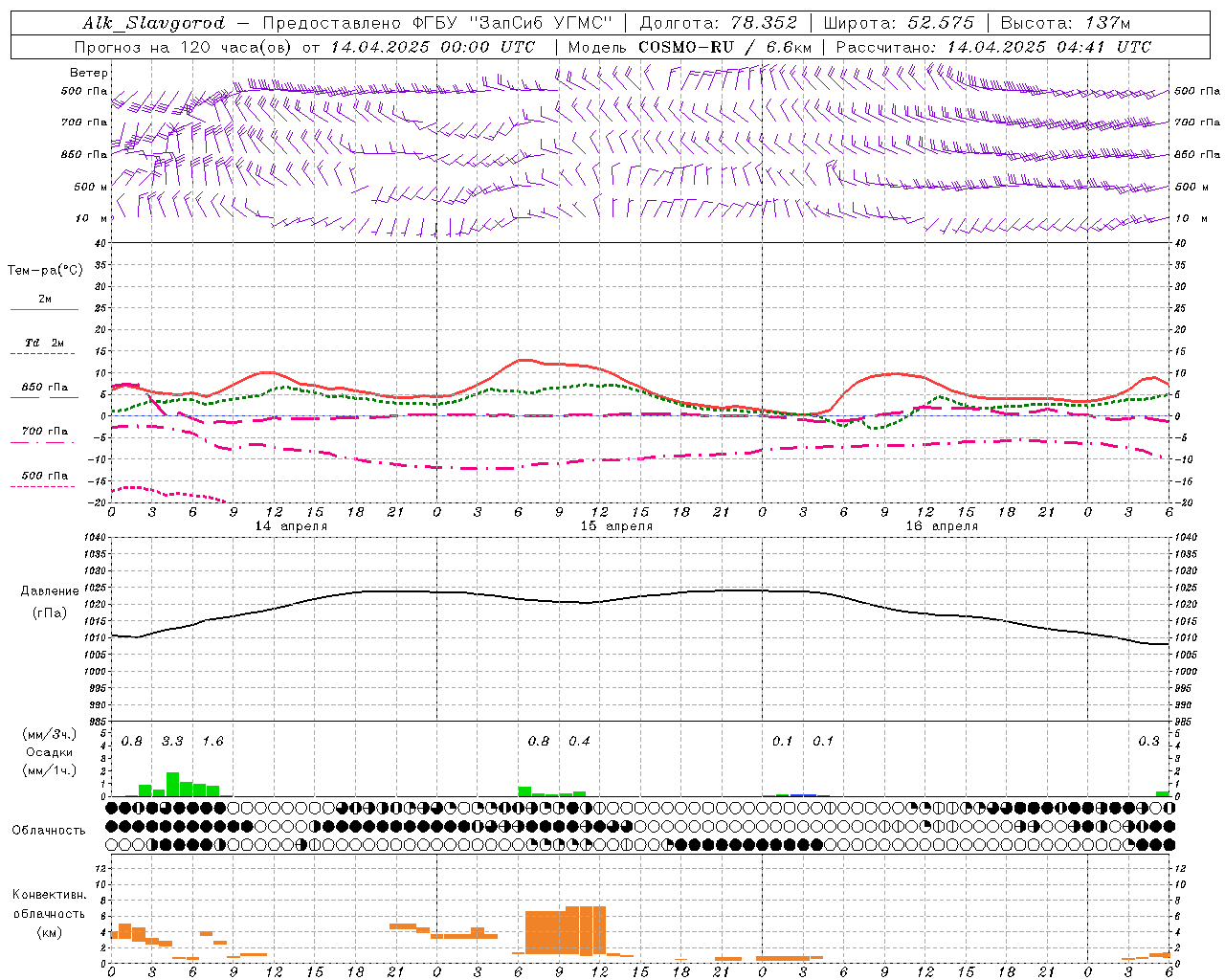Click the '500 м' wind level label on left

(x=92, y=187)
